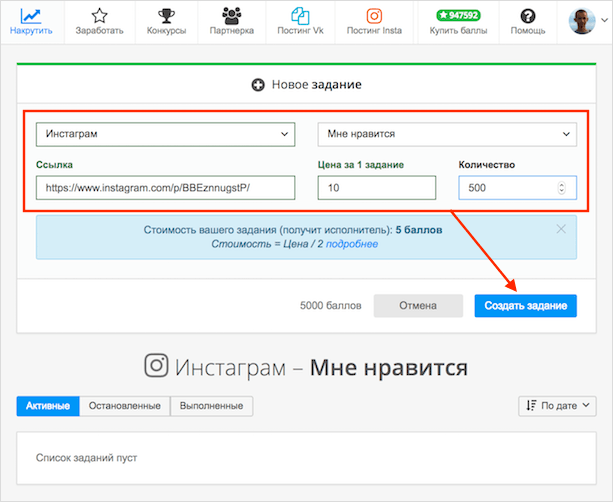The image size is (613, 502).
Task: Follow the подробнее link
Action: (352, 244)
